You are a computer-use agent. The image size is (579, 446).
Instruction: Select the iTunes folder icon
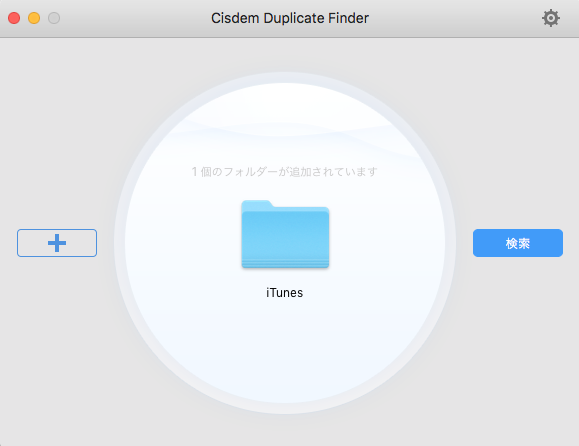(285, 234)
